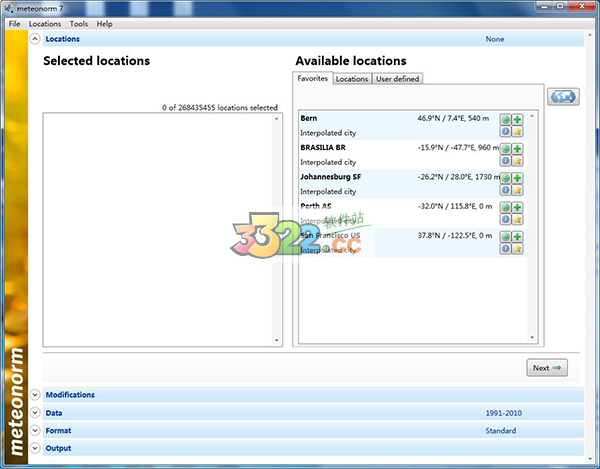Click the Standard format value

pos(501,431)
